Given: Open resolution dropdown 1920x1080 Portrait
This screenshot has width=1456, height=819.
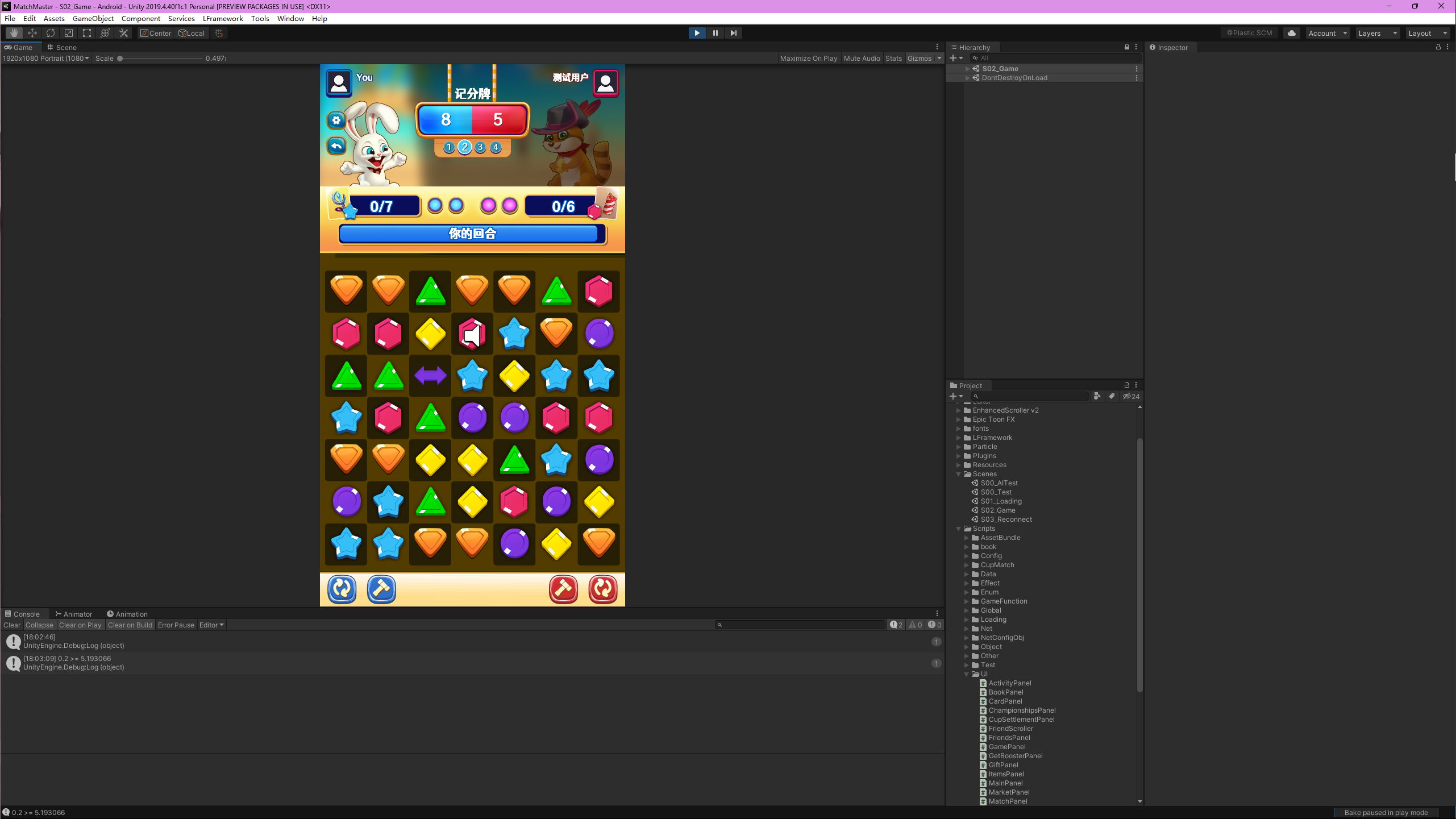Looking at the screenshot, I should coord(46,59).
